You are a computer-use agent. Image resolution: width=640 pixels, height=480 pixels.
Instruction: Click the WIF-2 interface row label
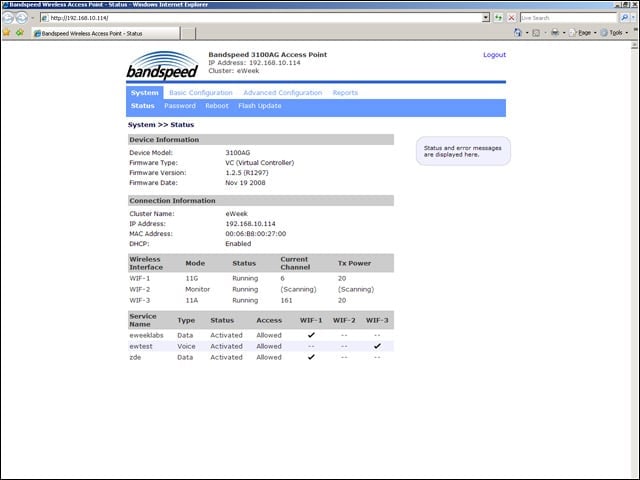(x=140, y=289)
